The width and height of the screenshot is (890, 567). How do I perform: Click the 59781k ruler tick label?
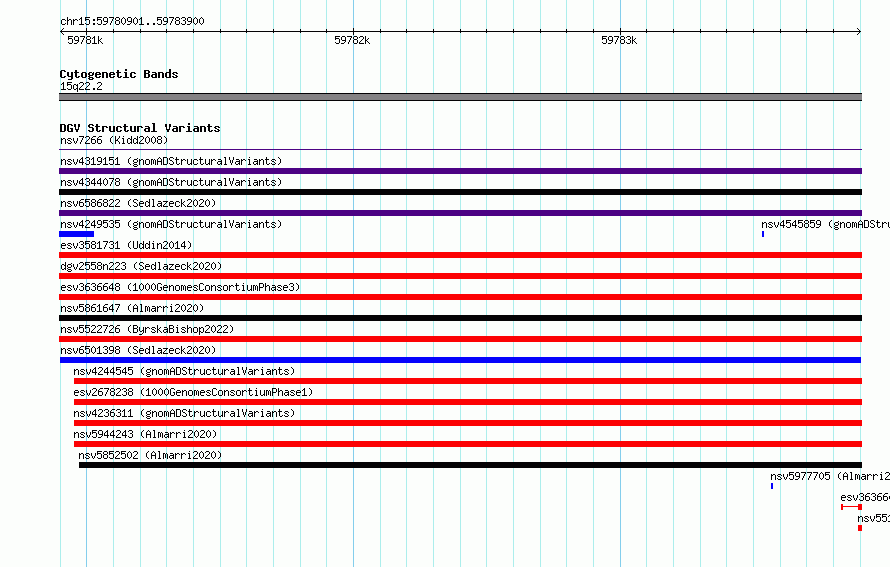click(85, 40)
